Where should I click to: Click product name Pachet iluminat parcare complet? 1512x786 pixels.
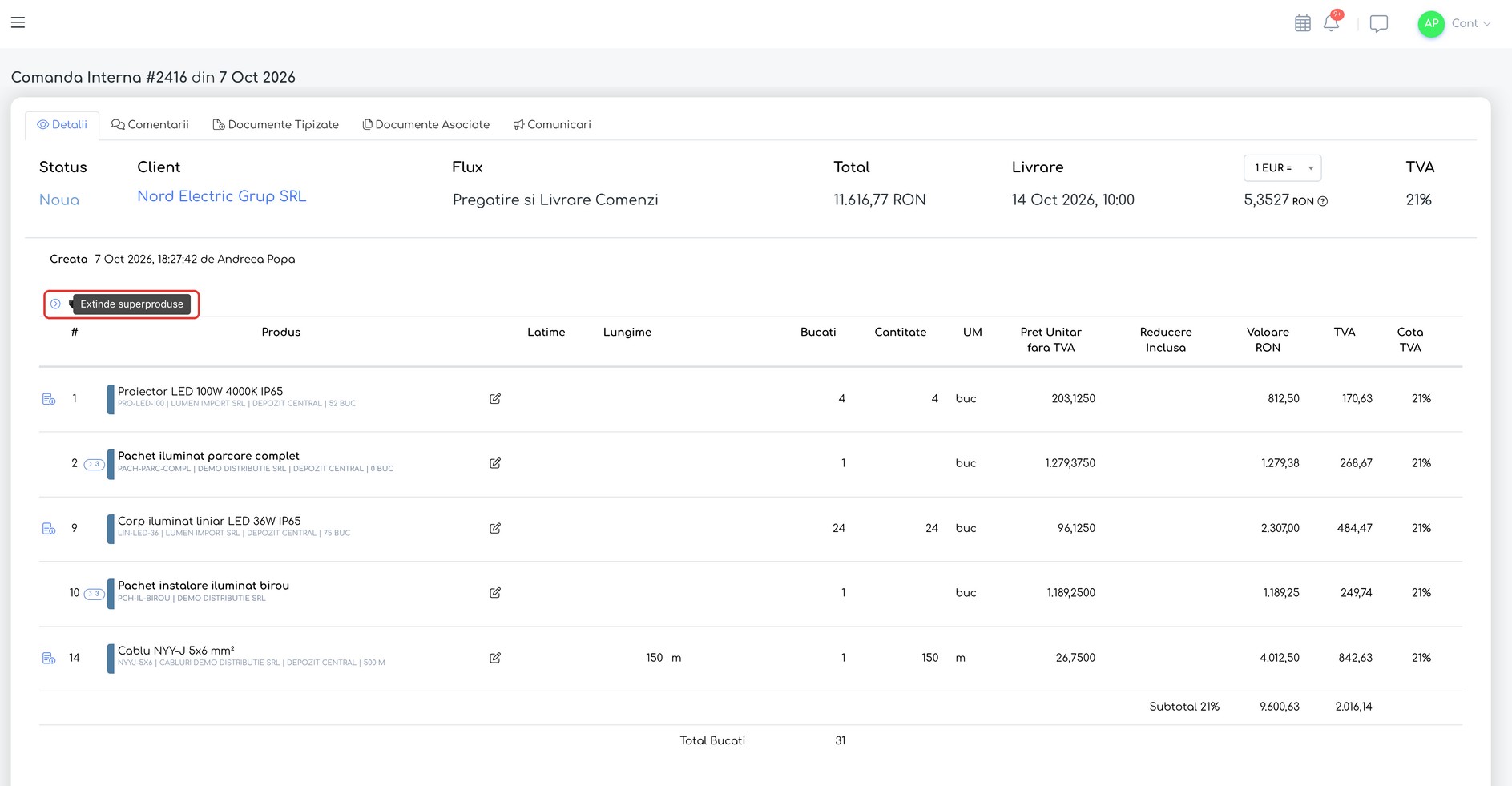[208, 456]
